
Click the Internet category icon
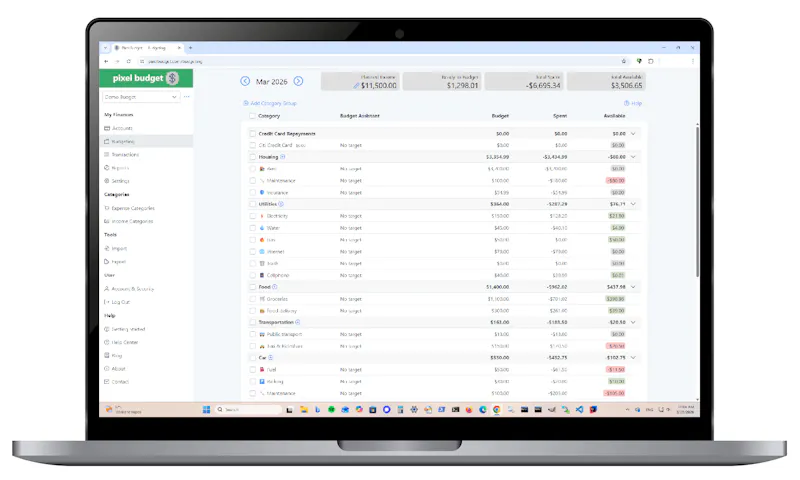click(262, 251)
